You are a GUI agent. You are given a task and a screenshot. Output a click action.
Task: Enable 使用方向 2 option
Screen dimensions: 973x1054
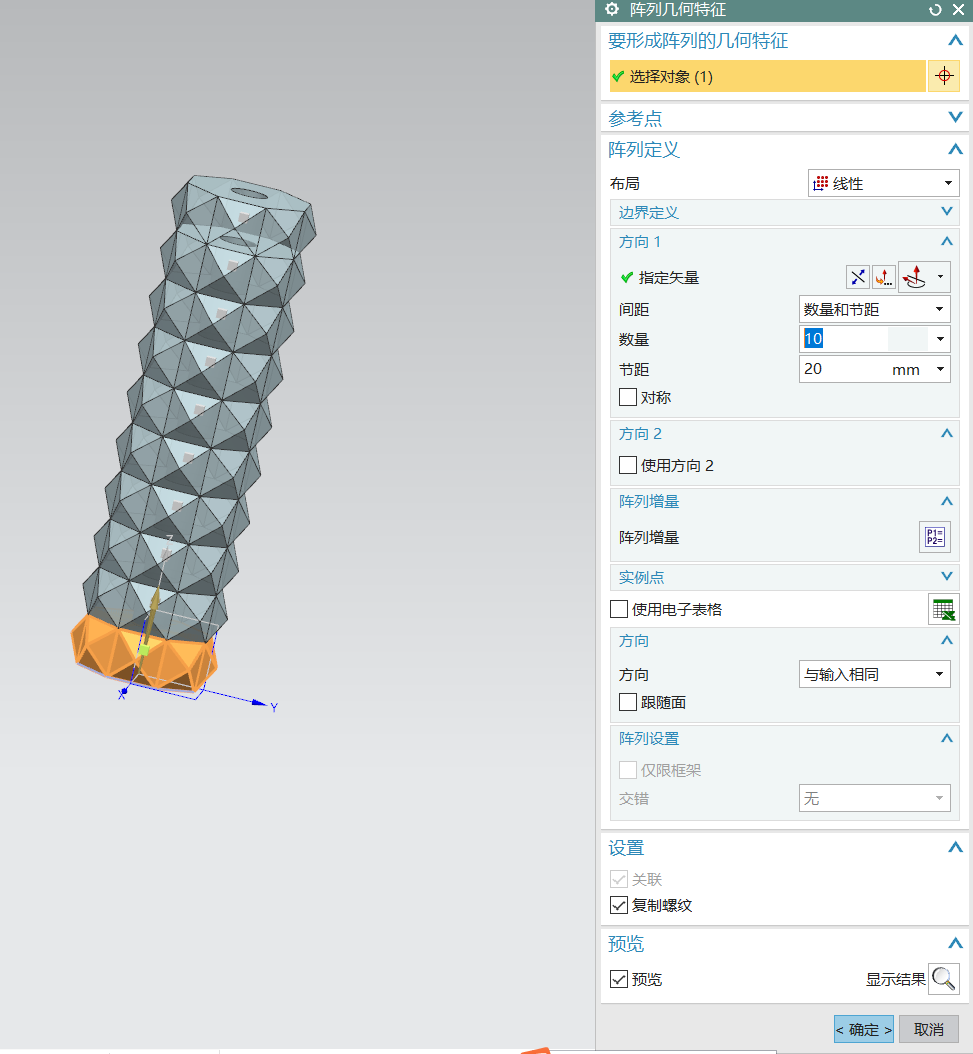[x=628, y=465]
